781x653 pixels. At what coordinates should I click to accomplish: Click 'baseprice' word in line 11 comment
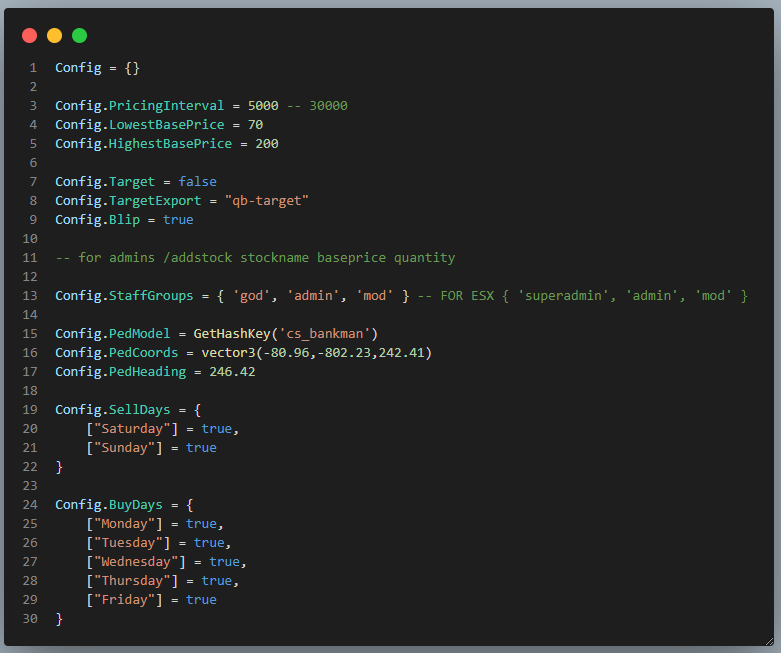[x=351, y=258]
